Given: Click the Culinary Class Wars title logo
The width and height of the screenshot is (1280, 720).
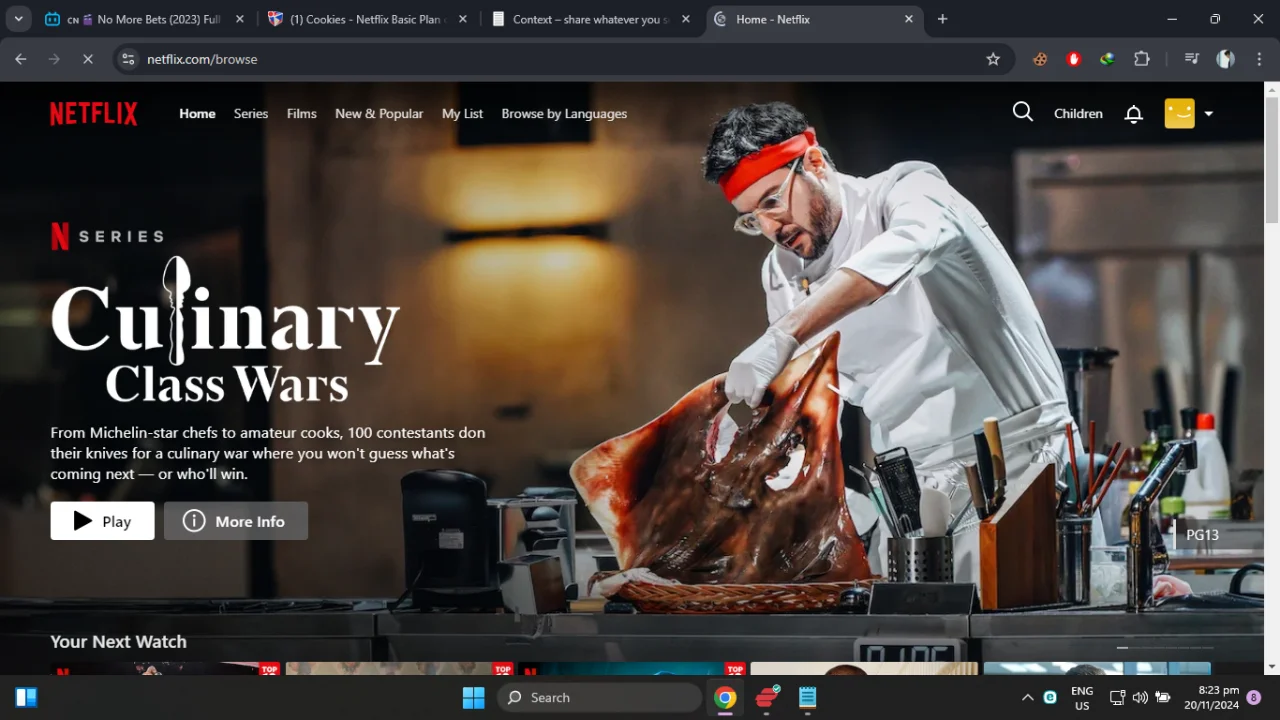Looking at the screenshot, I should (225, 330).
